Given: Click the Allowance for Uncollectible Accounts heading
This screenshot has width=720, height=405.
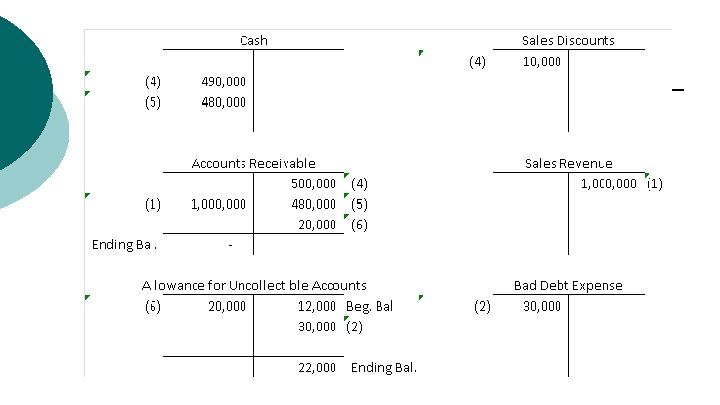Looking at the screenshot, I should point(254,286).
